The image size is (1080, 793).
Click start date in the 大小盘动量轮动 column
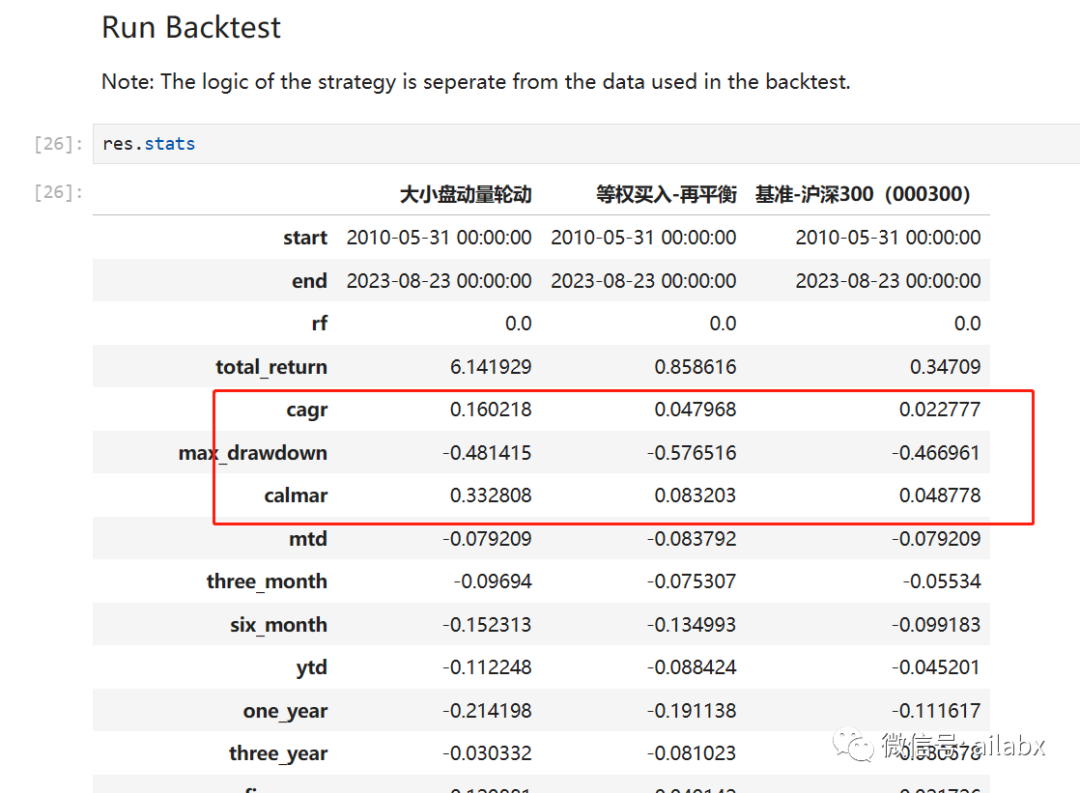[439, 238]
